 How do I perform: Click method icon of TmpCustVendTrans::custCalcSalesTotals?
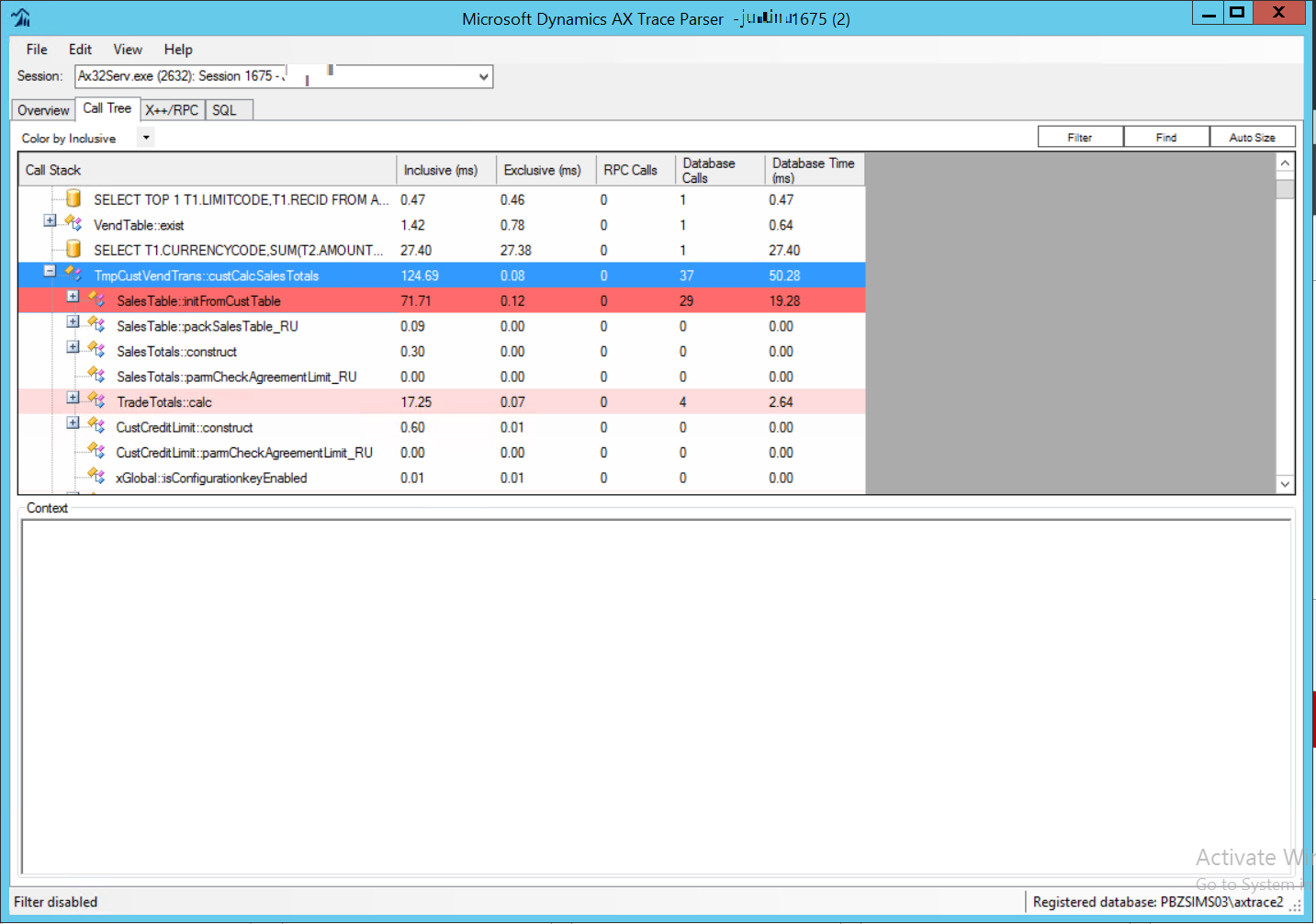point(73,274)
